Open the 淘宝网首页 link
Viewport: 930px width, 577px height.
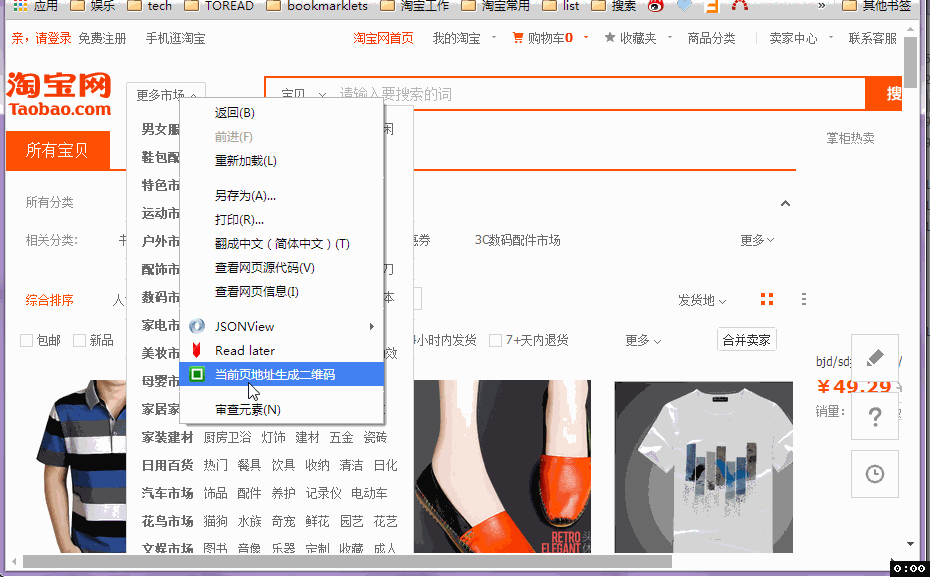pos(383,38)
